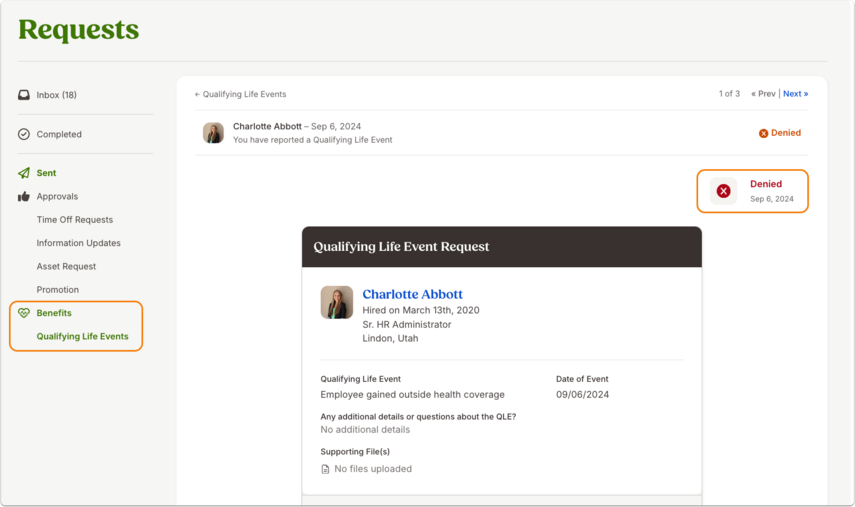This screenshot has width=855, height=507.
Task: Click 'Lindon, Utah' location text
Action: point(390,339)
